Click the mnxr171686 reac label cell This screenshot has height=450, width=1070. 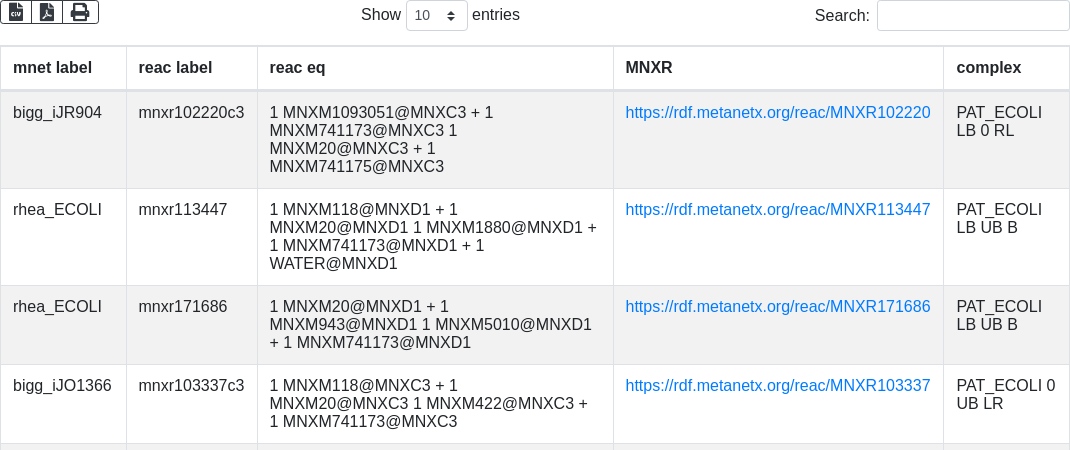(x=183, y=307)
